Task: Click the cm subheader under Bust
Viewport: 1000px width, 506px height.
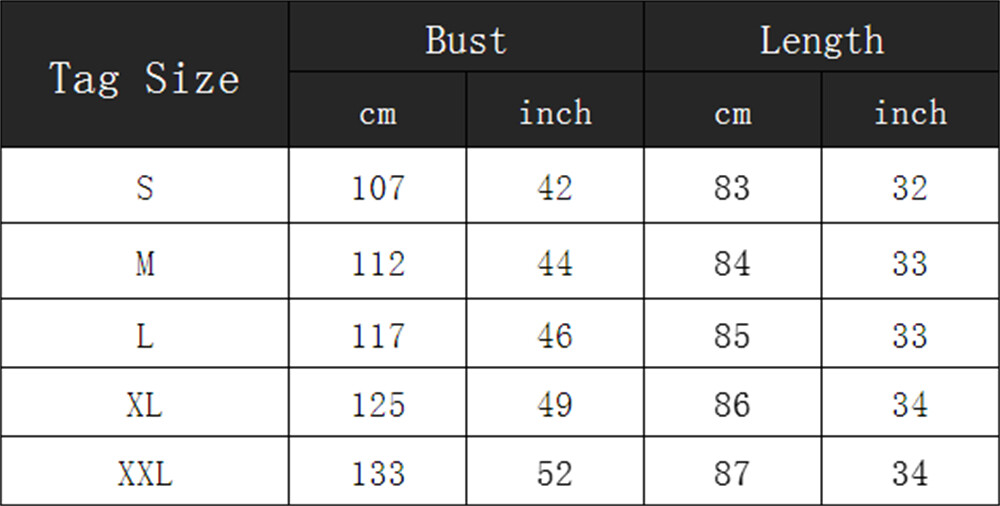Action: point(378,110)
